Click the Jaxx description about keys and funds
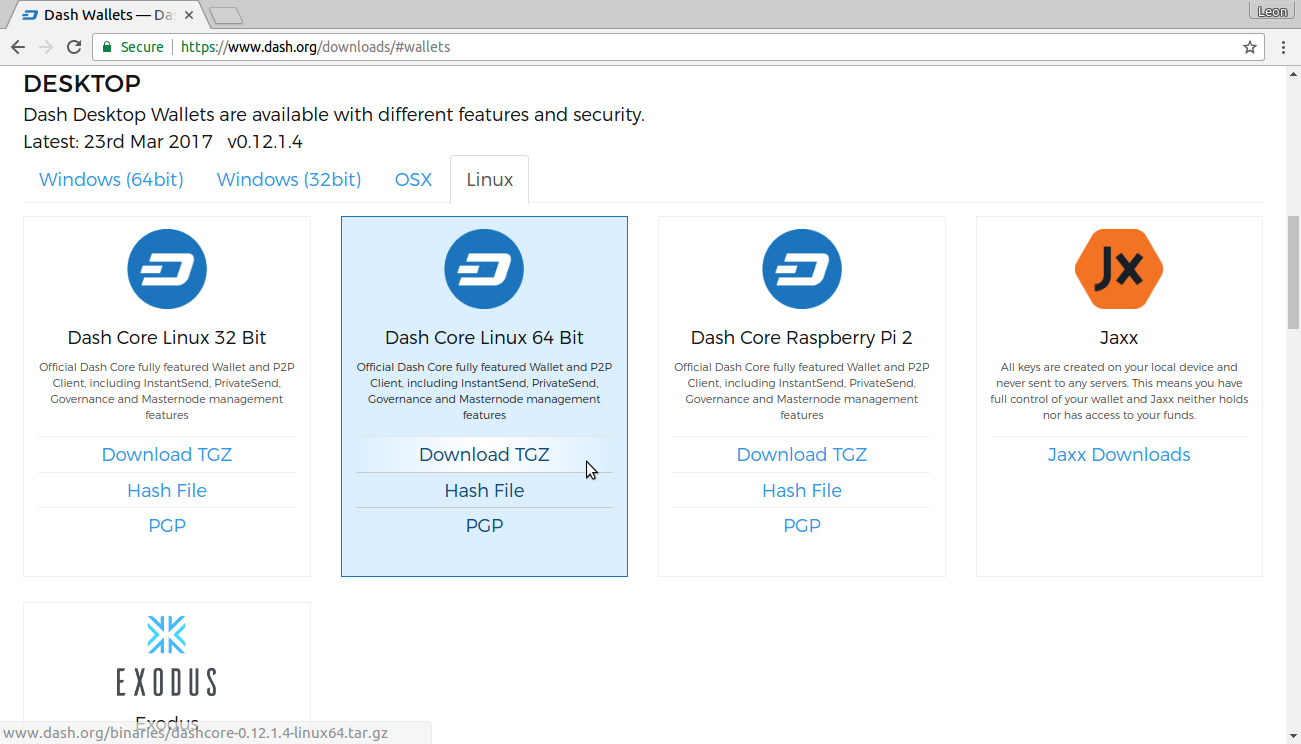This screenshot has width=1301, height=744. coord(1119,391)
